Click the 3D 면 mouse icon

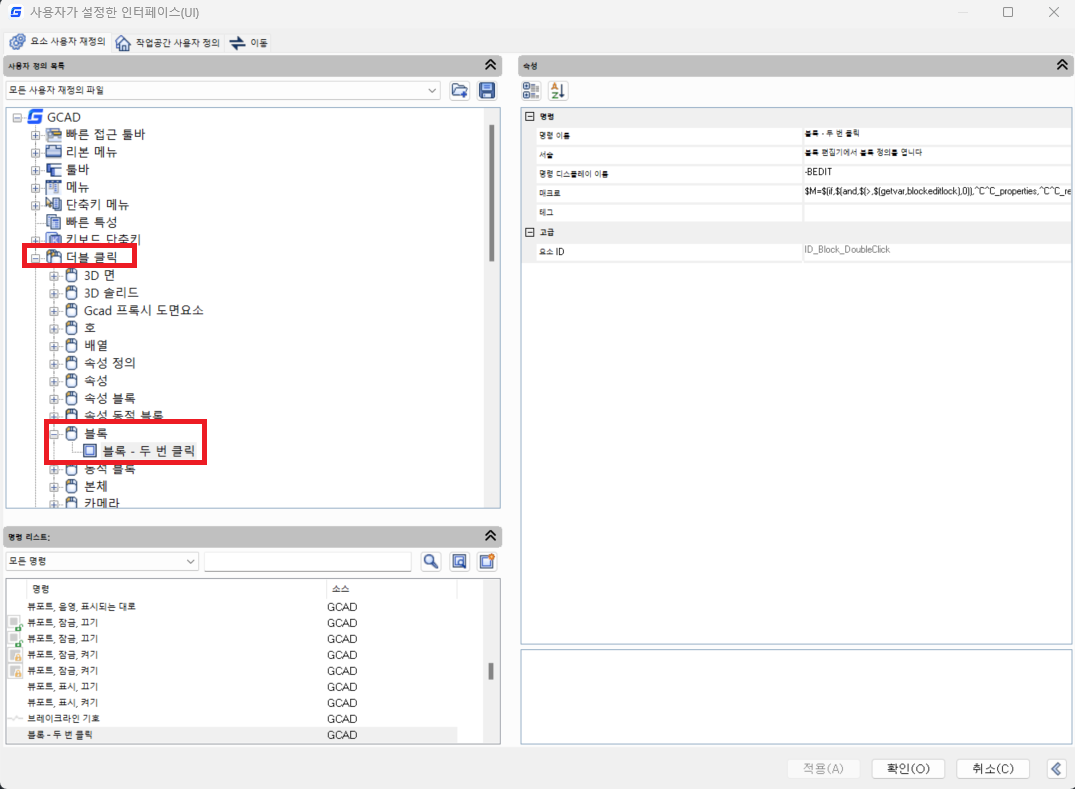[71, 276]
